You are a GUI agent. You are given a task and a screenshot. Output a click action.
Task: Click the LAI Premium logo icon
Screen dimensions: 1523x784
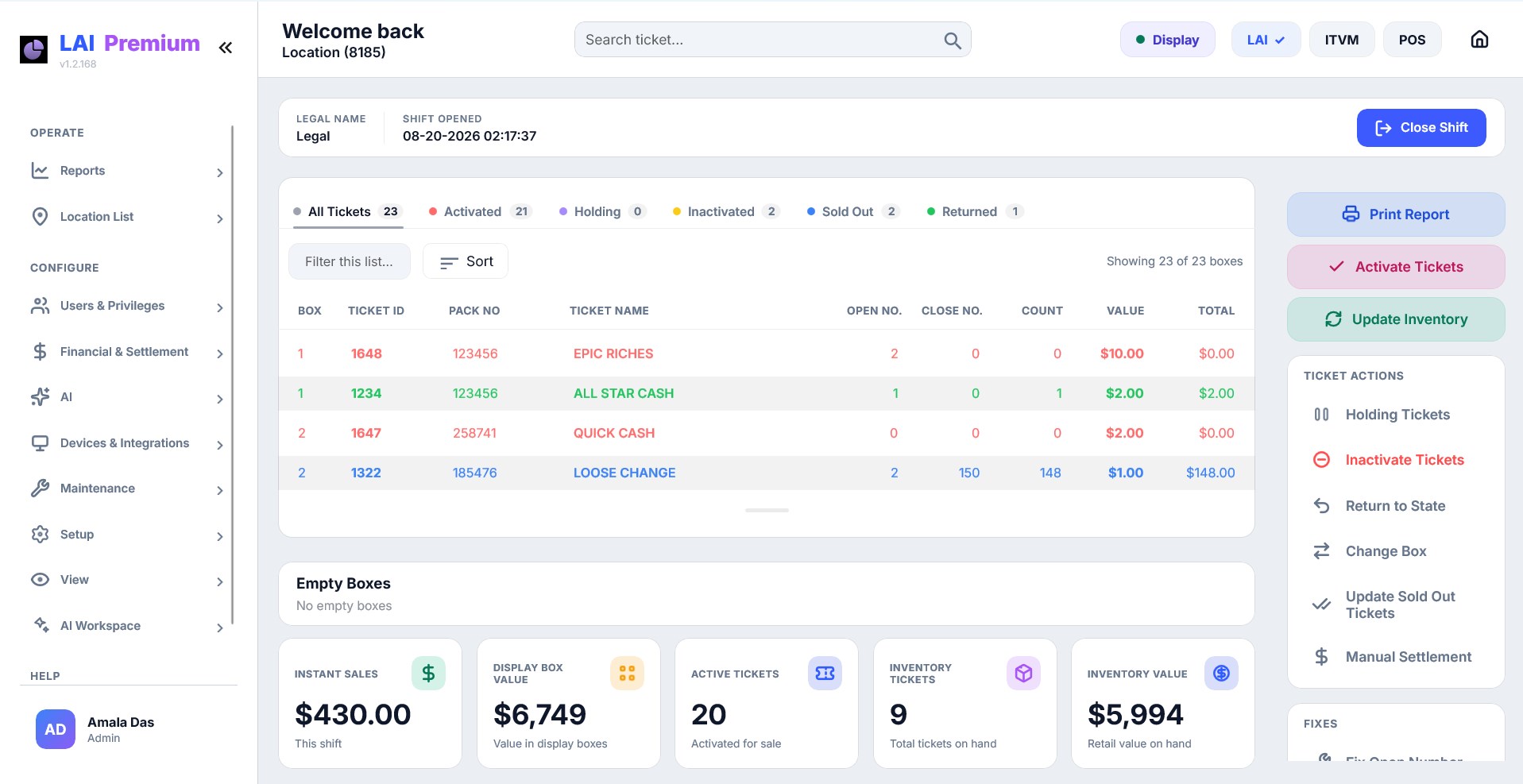coord(33,49)
